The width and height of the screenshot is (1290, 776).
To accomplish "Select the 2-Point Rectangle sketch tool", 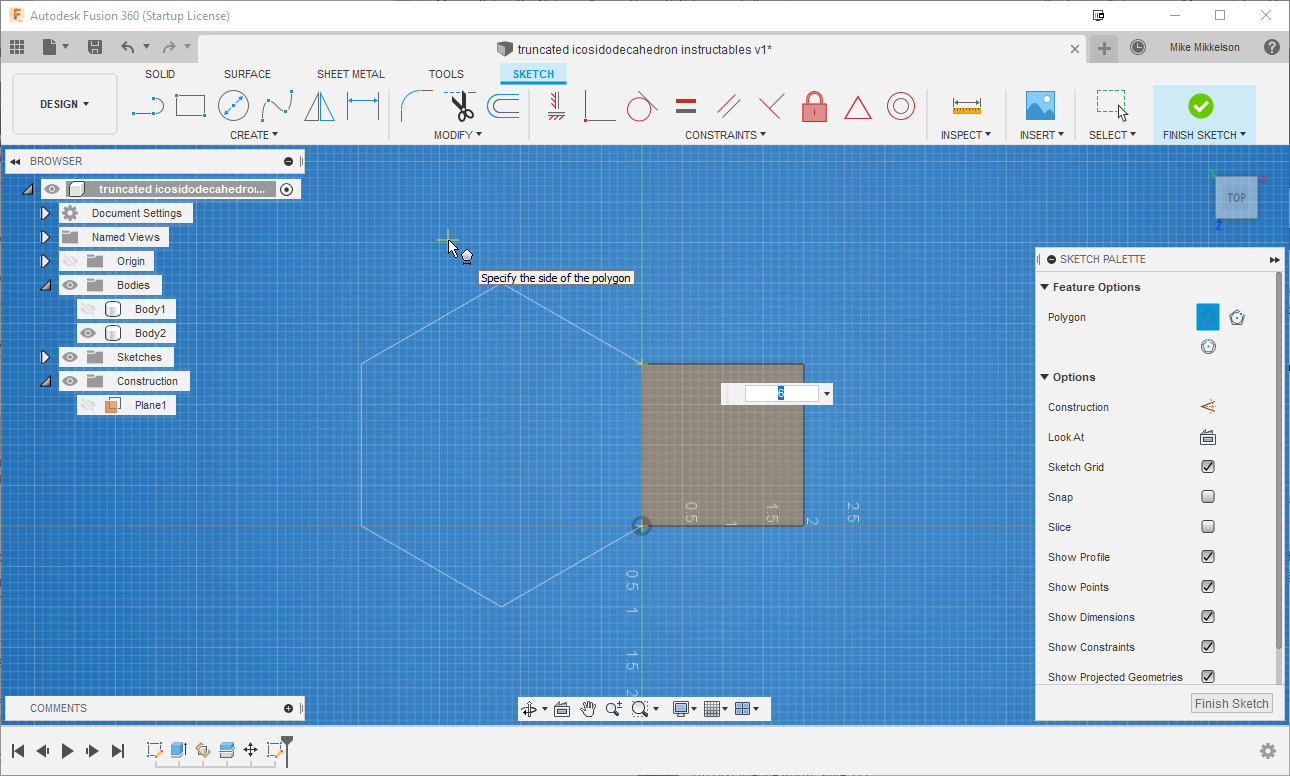I will (190, 105).
